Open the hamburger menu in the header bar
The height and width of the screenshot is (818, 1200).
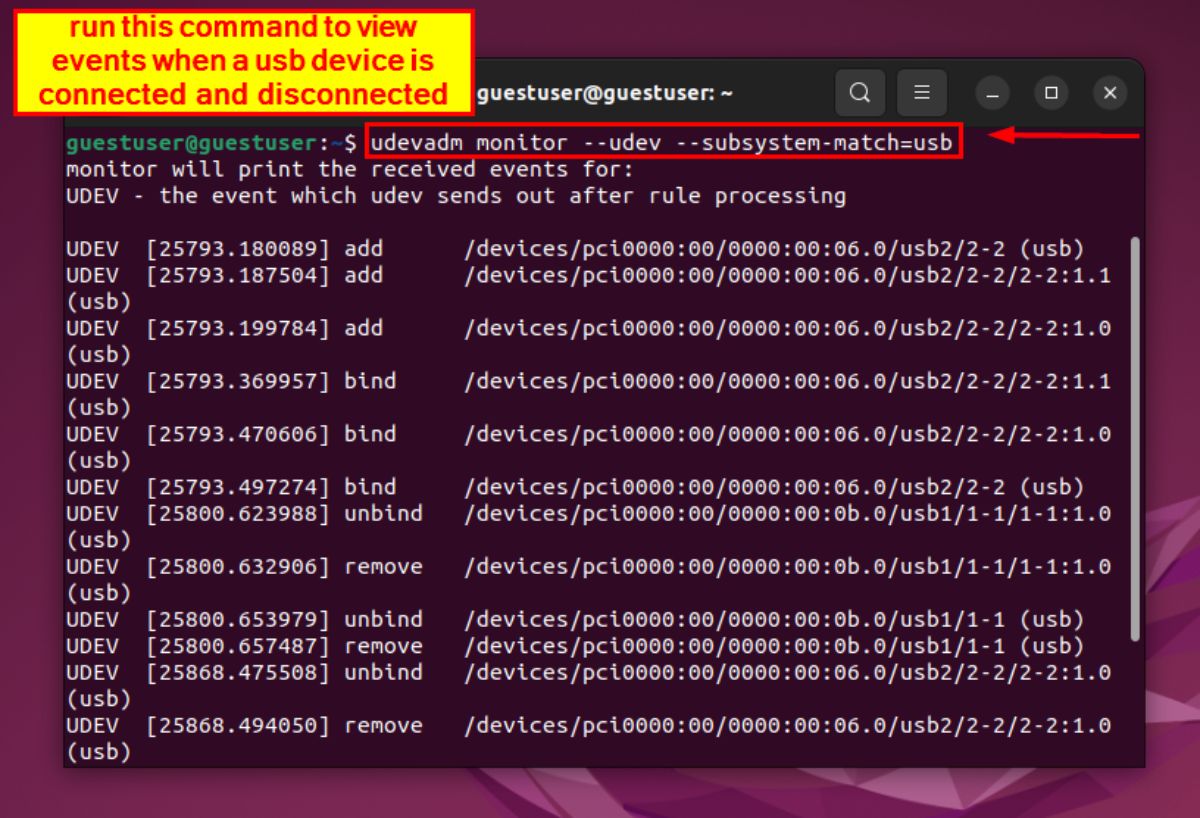click(x=922, y=92)
